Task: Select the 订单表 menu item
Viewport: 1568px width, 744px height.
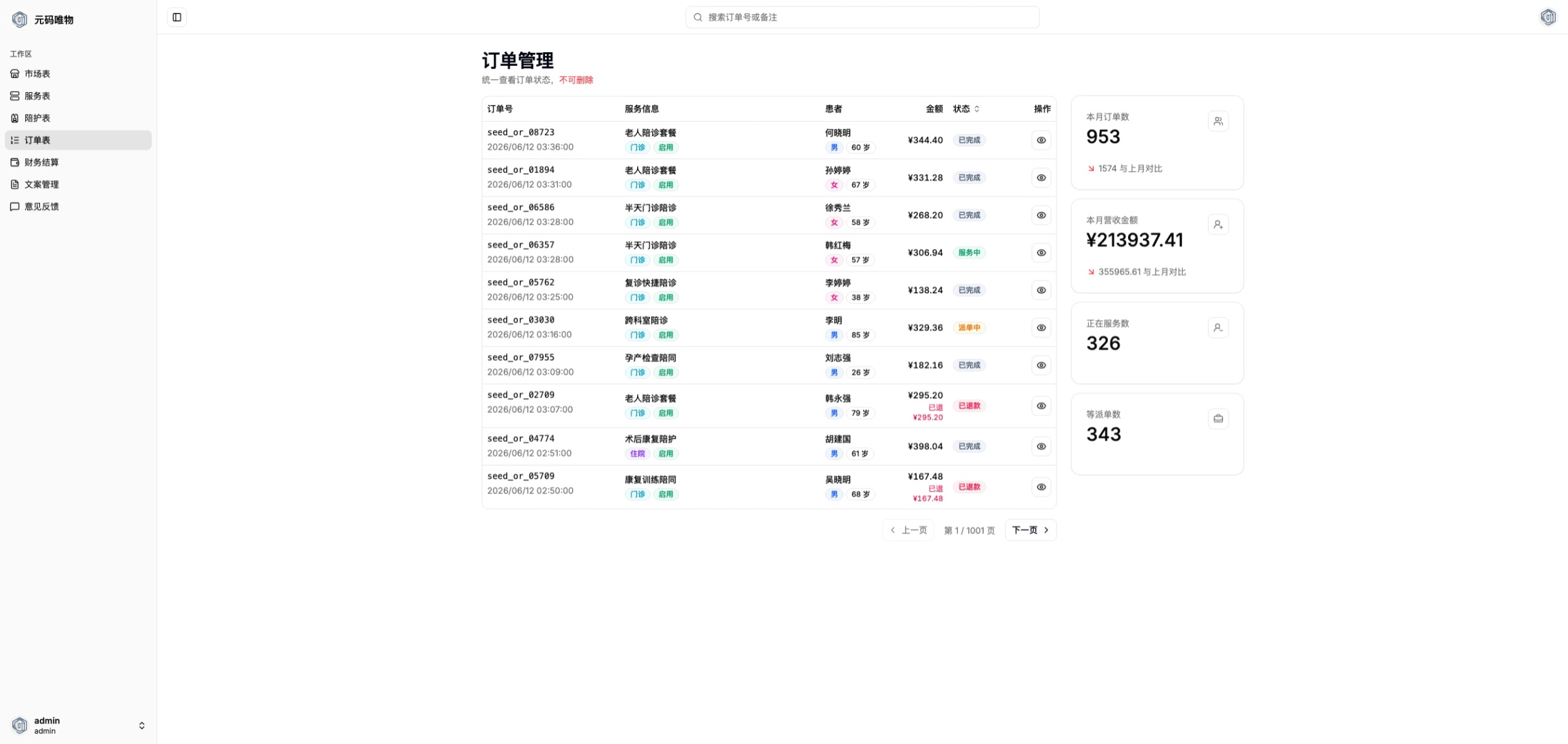Action: pyautogui.click(x=78, y=140)
